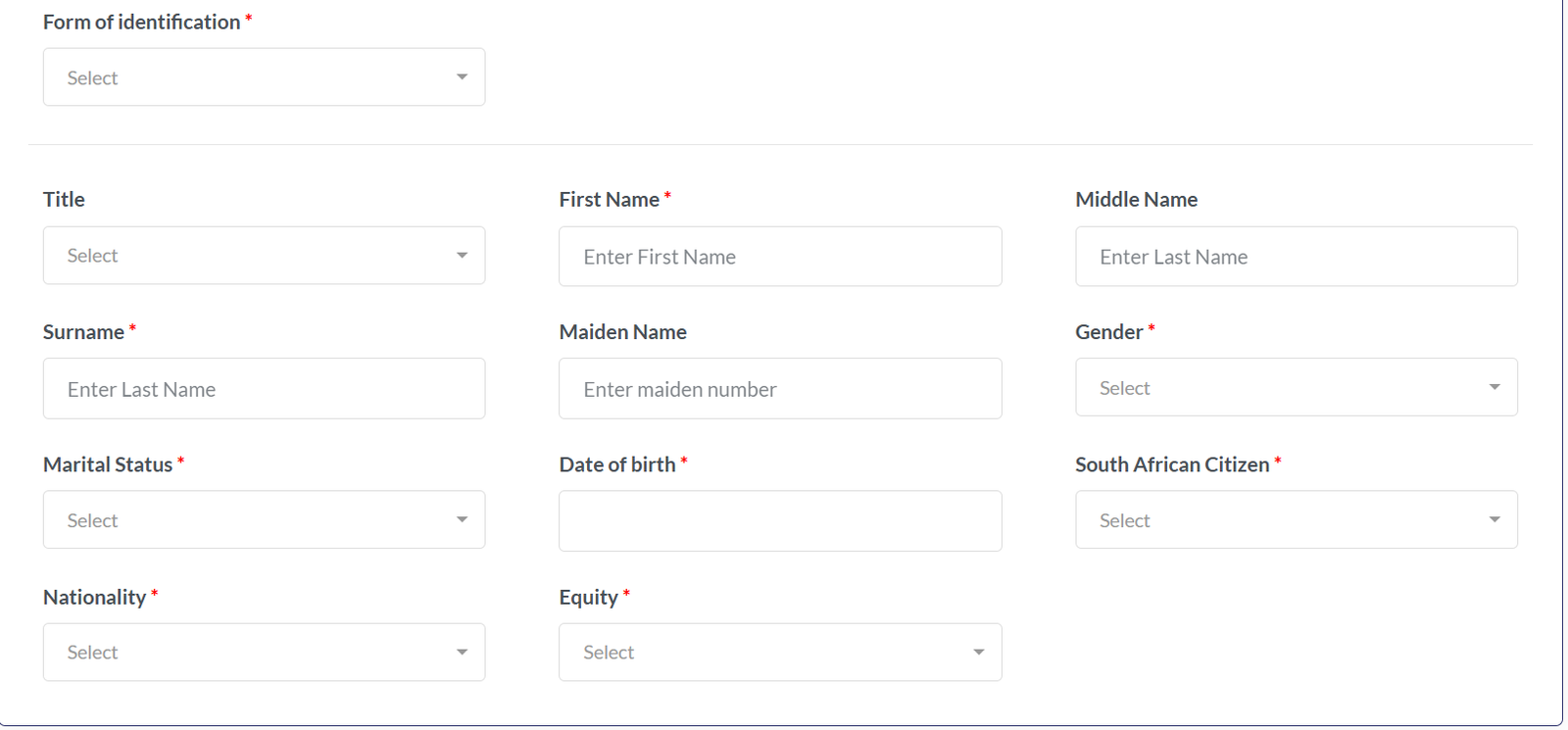Screen dimensions: 1568x730
Task: Click the Maiden Name label text
Action: point(623,332)
